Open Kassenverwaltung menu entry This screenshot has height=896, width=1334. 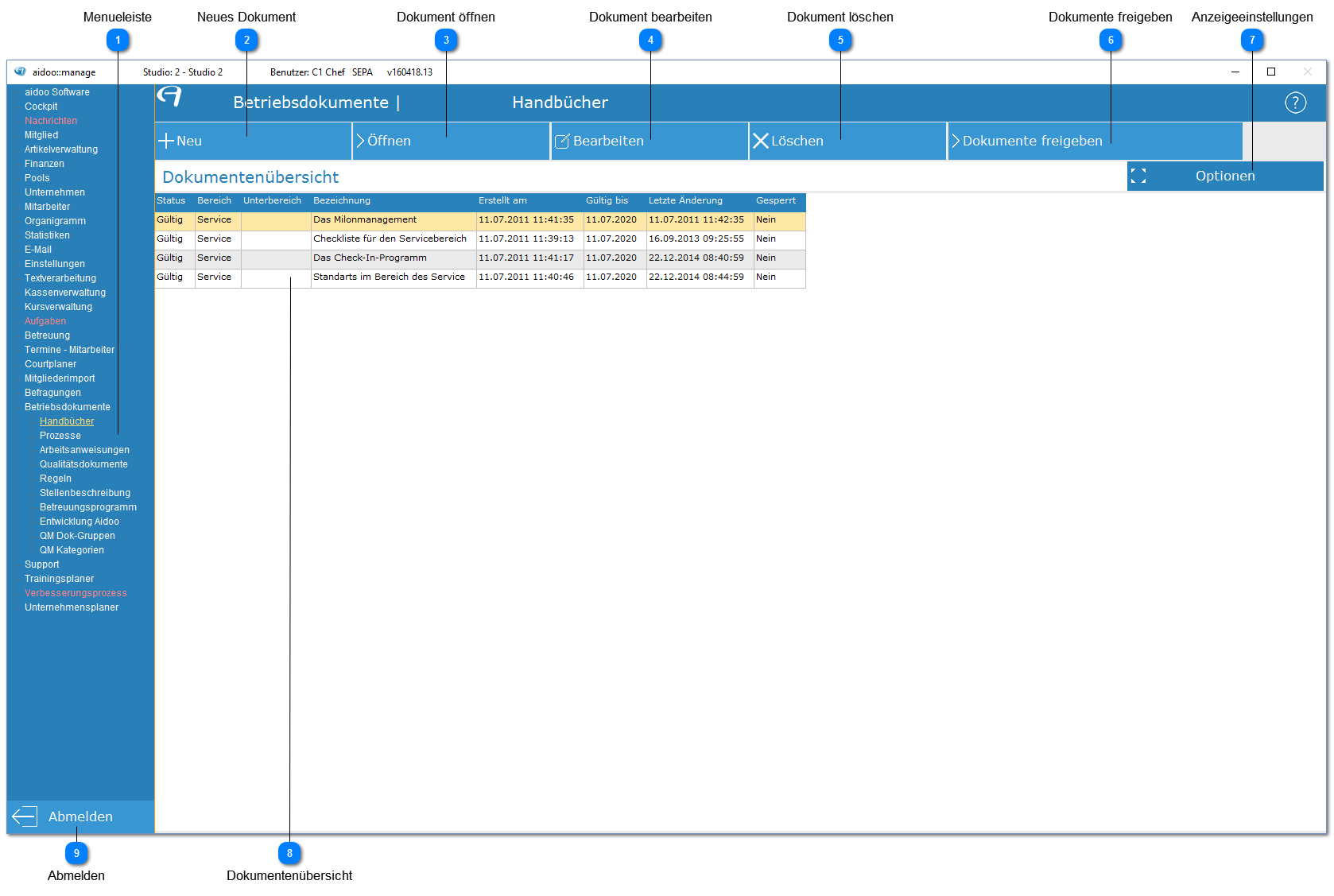click(65, 293)
